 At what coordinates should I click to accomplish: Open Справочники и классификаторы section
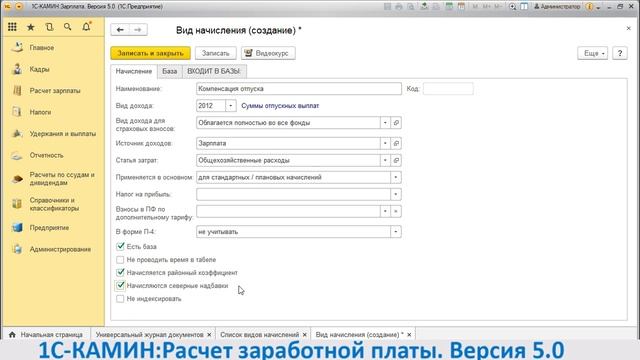click(x=54, y=204)
